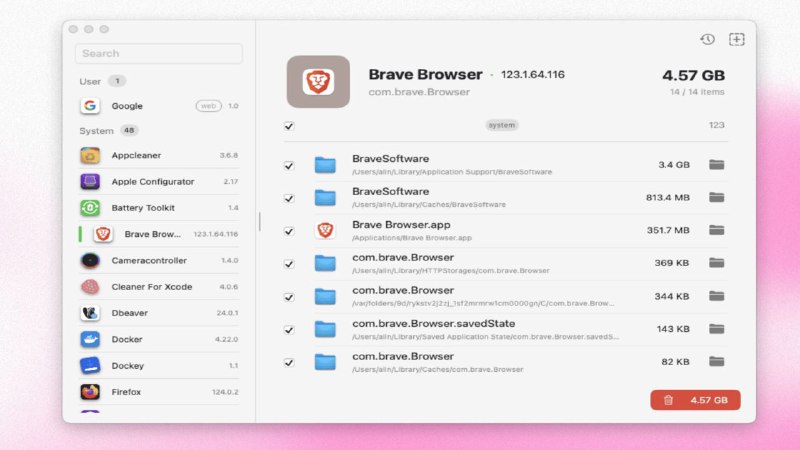
Task: Reveal BraveSoftware 3.4 GB folder in Finder
Action: (716, 165)
